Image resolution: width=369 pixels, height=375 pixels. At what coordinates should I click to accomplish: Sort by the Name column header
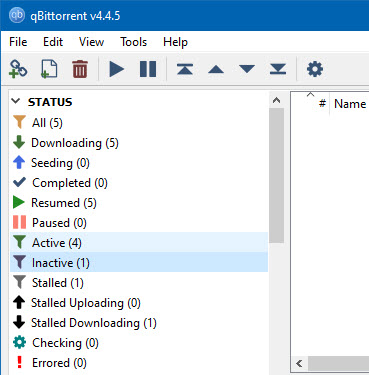[x=350, y=104]
